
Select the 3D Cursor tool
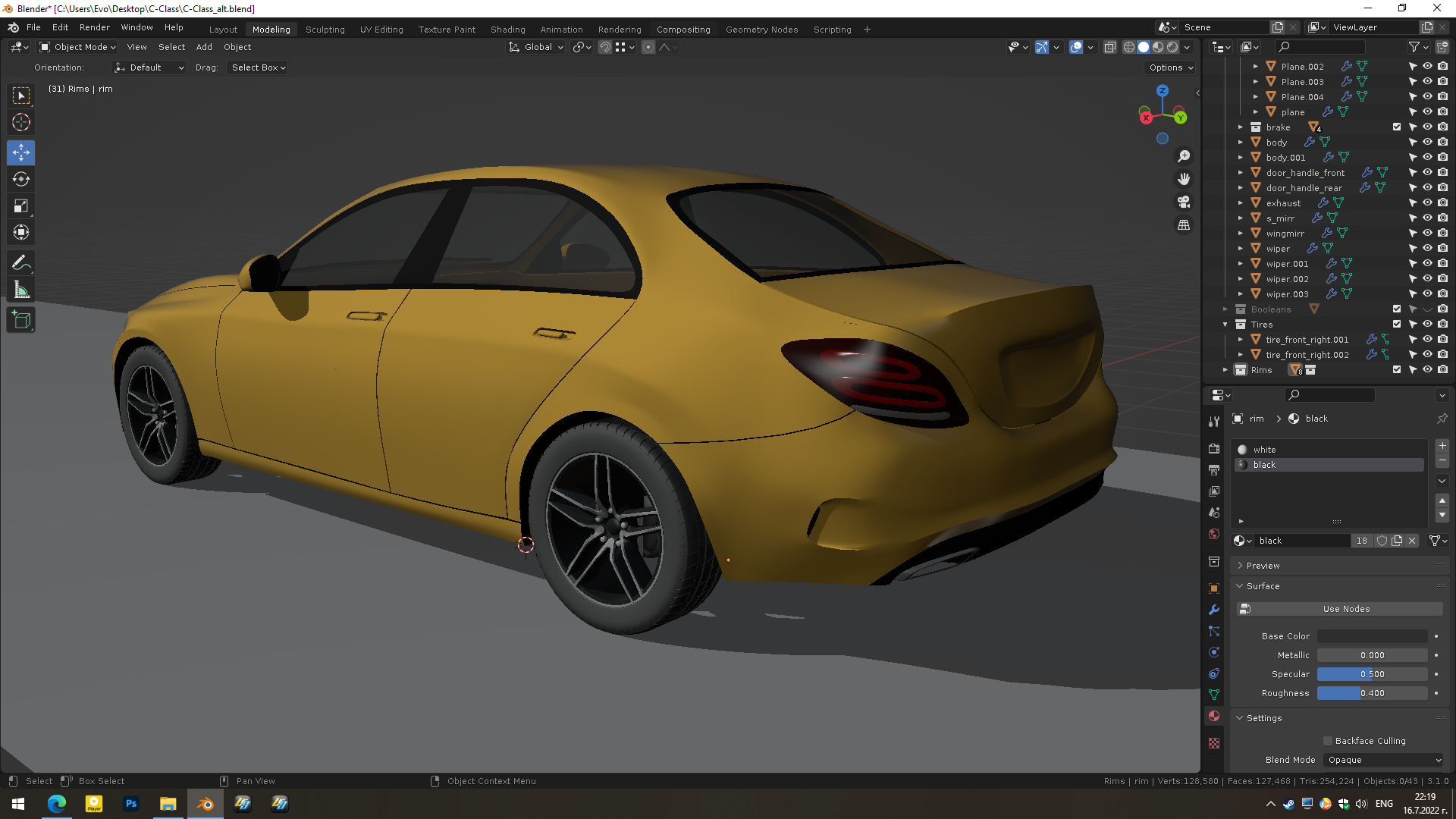coord(21,122)
